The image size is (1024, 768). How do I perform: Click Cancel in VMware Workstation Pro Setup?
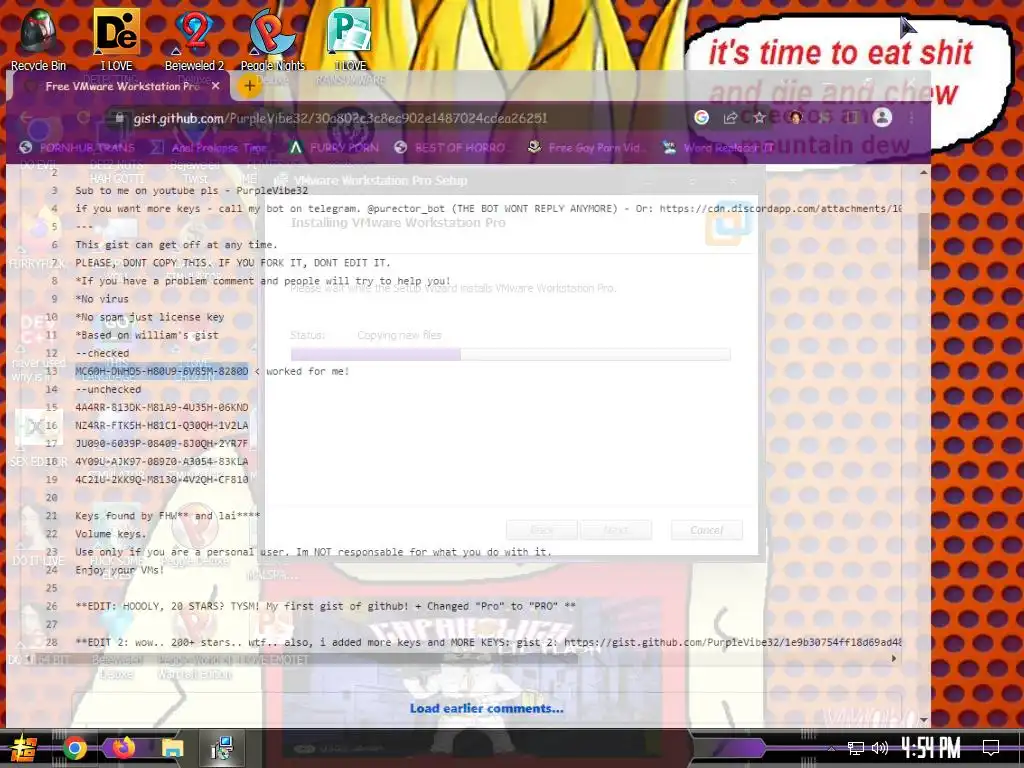point(707,530)
